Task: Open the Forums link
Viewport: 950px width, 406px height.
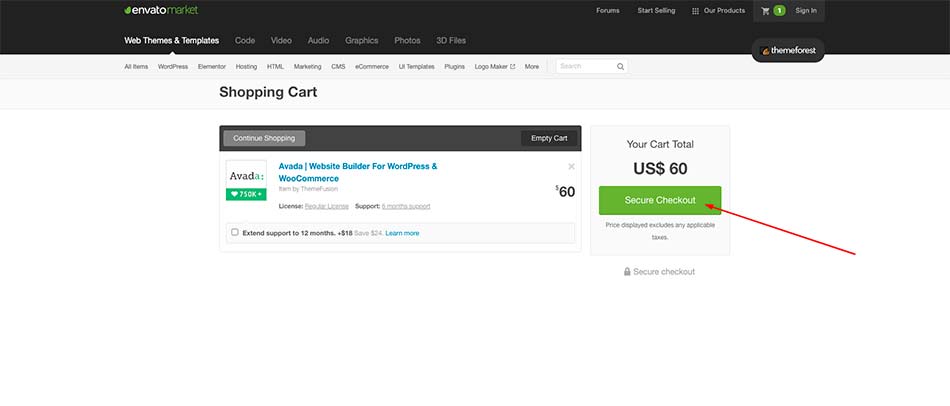Action: (x=608, y=11)
